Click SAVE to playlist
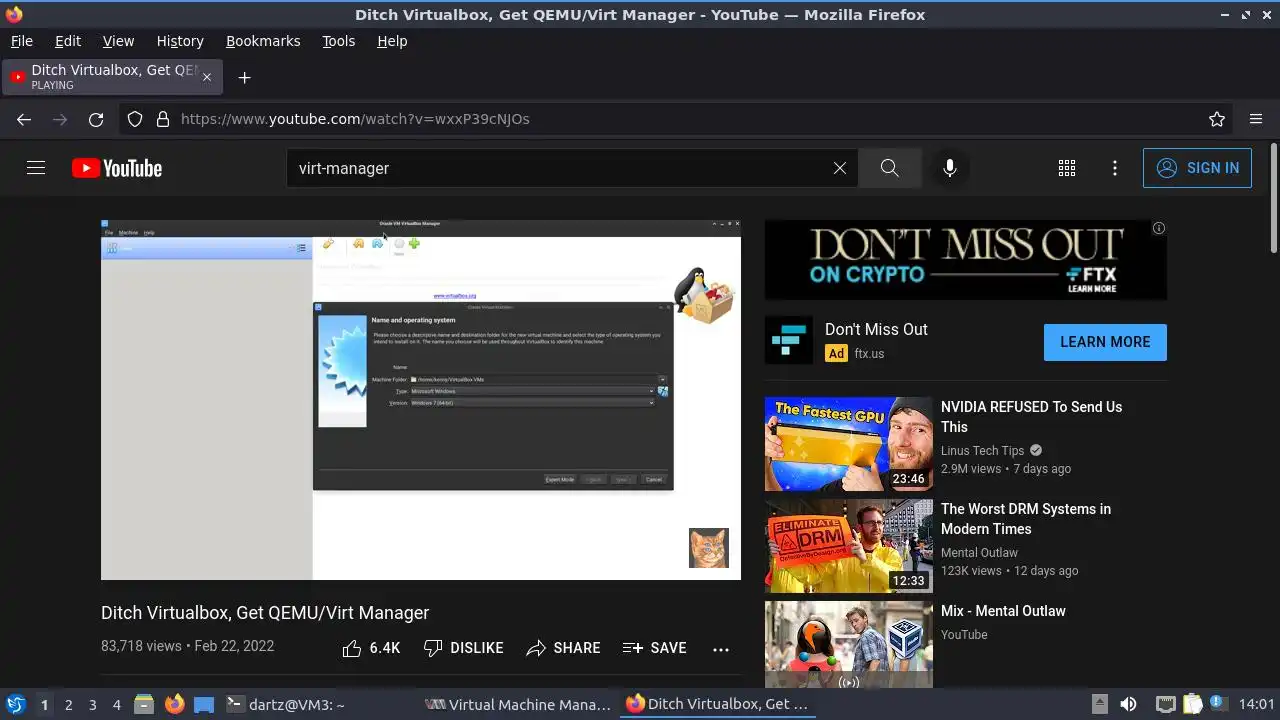 (x=654, y=648)
